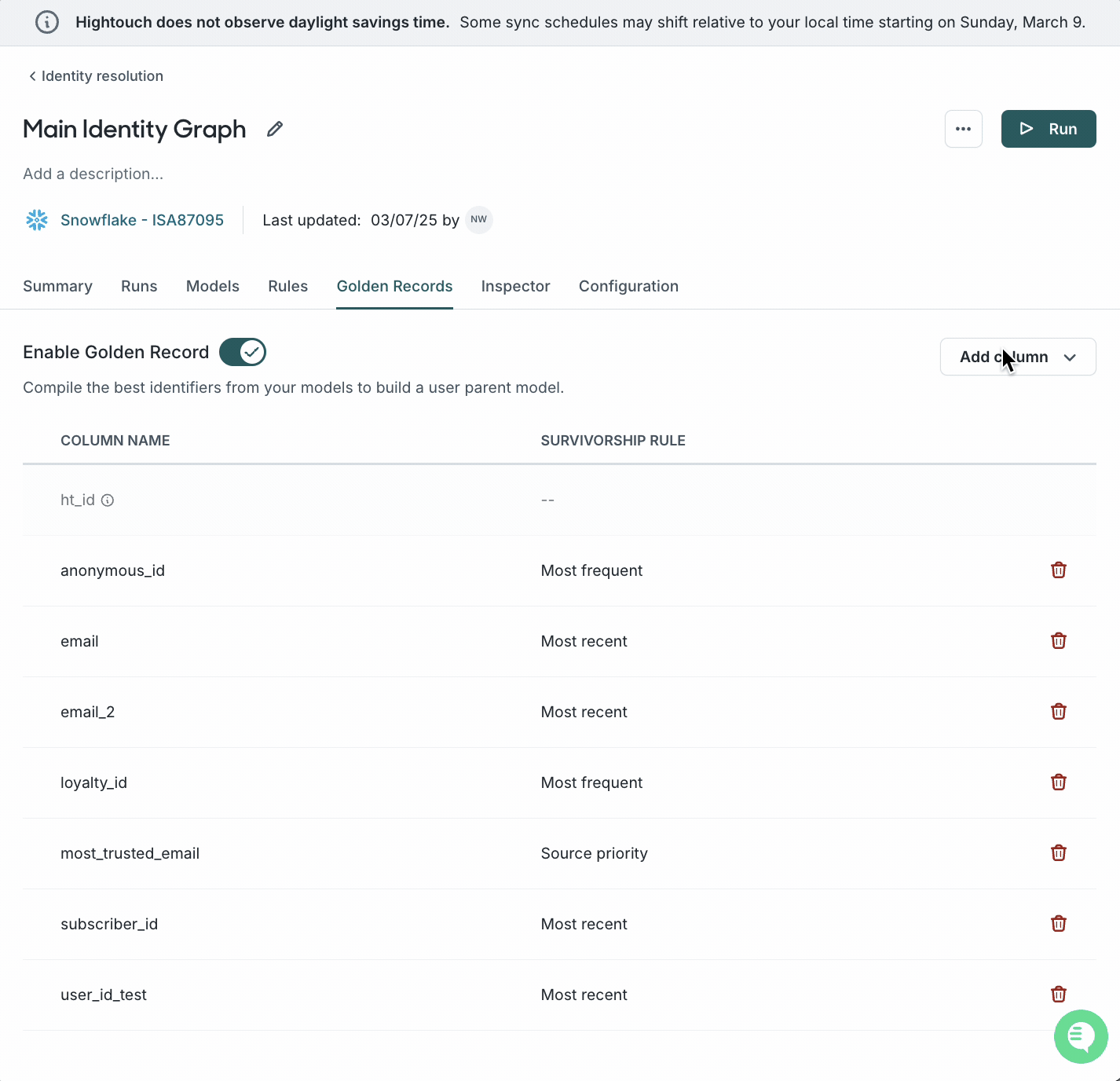This screenshot has width=1120, height=1081.
Task: Open the Add column dropdown
Action: pyautogui.click(x=1018, y=357)
